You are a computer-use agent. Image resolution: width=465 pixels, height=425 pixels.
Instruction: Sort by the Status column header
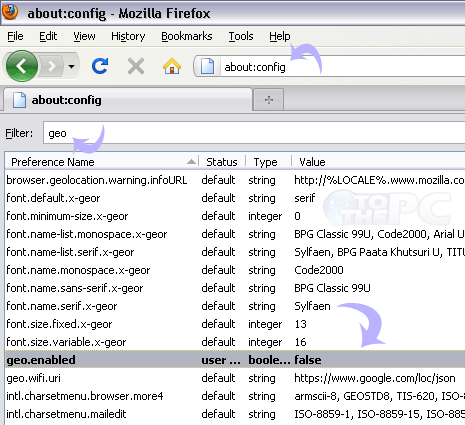click(x=222, y=162)
